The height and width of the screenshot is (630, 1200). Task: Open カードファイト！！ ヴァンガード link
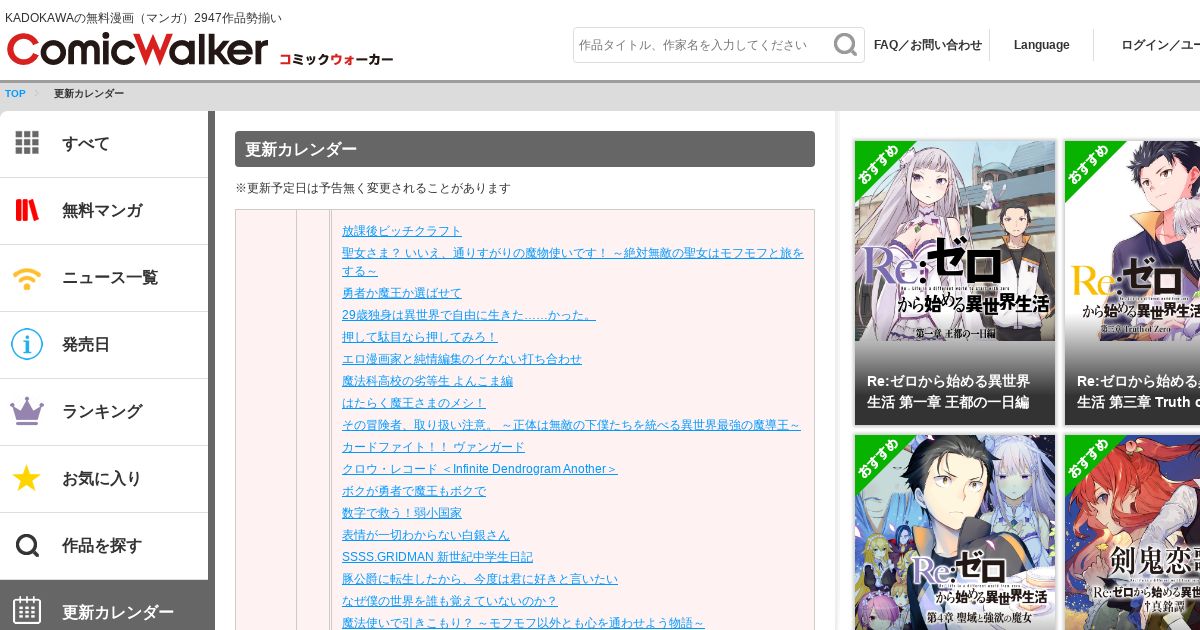(x=433, y=447)
